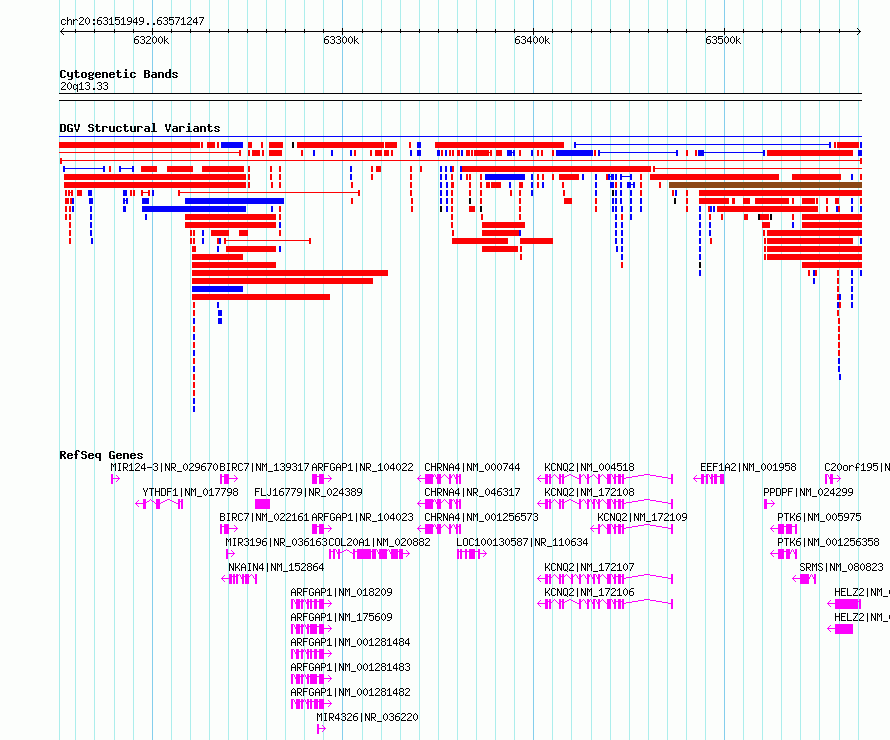890x740 pixels.
Task: Select the EEF1A2|NM_001958 gene glyph
Action: pos(708,479)
